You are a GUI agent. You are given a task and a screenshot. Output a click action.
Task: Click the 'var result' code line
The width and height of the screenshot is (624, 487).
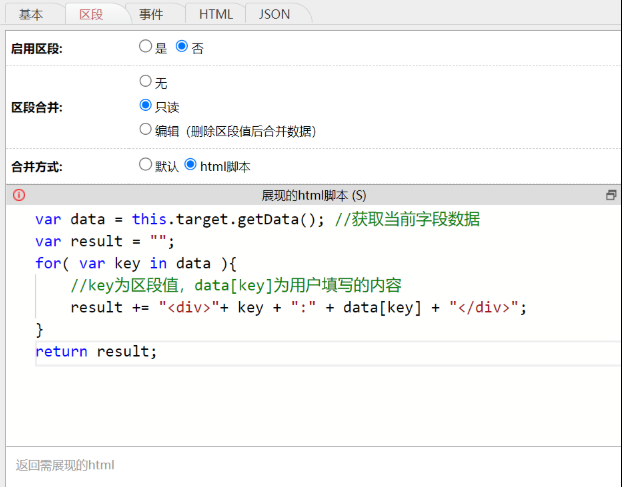coord(104,242)
